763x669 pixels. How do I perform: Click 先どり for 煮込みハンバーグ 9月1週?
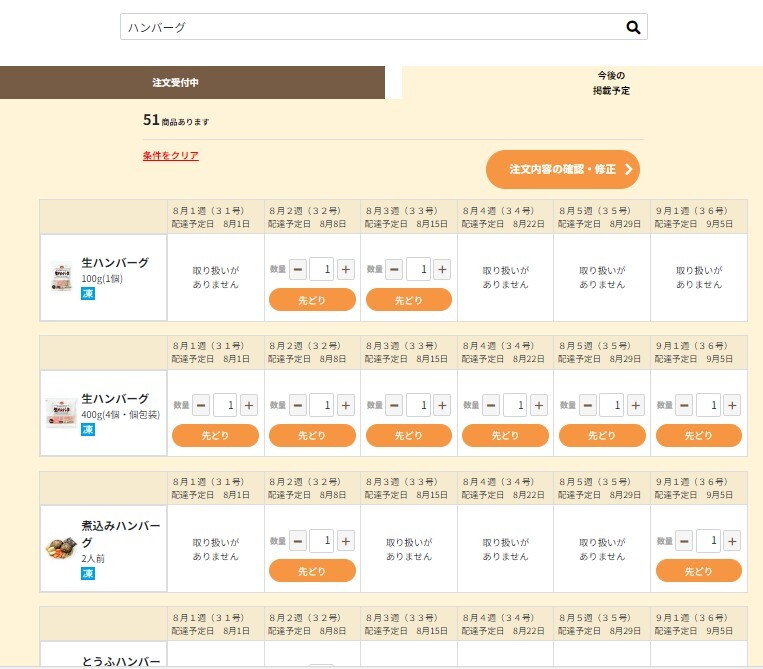tap(699, 571)
